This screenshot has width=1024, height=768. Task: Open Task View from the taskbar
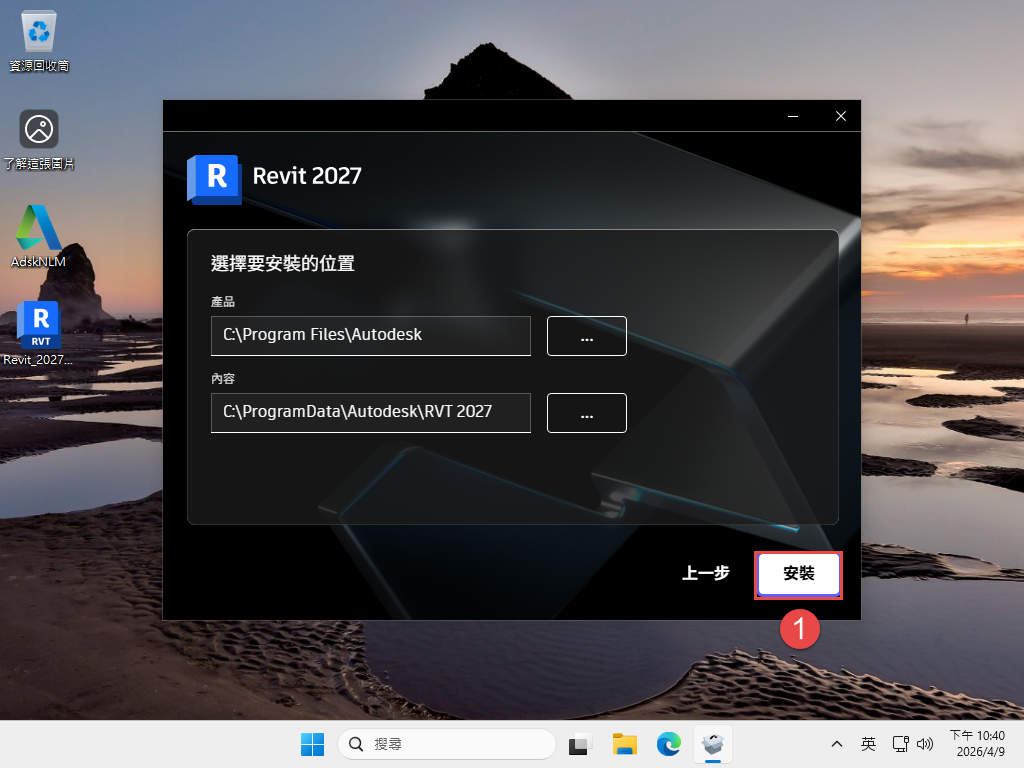580,744
